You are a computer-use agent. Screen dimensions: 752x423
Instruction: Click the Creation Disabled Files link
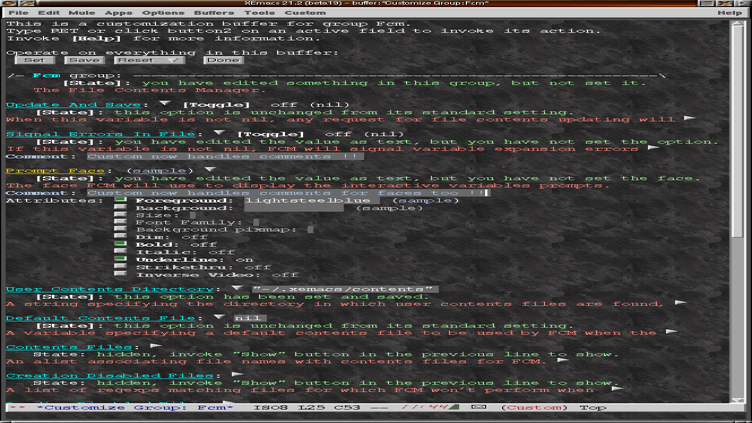tap(109, 375)
